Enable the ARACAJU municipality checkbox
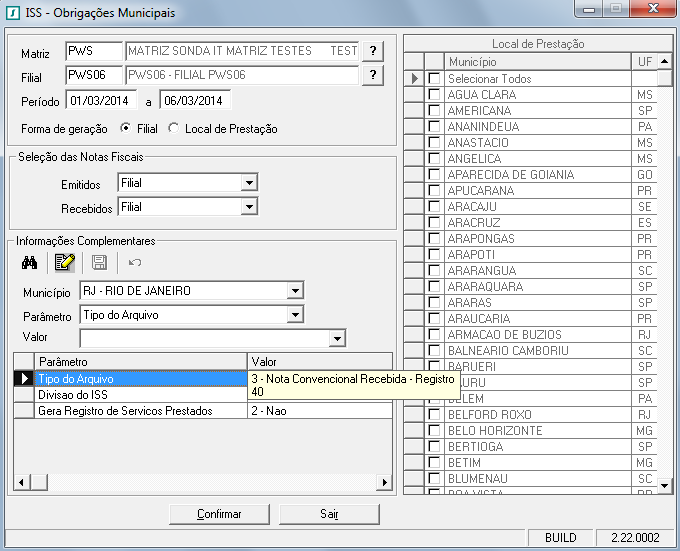The height and width of the screenshot is (551, 680). [434, 207]
